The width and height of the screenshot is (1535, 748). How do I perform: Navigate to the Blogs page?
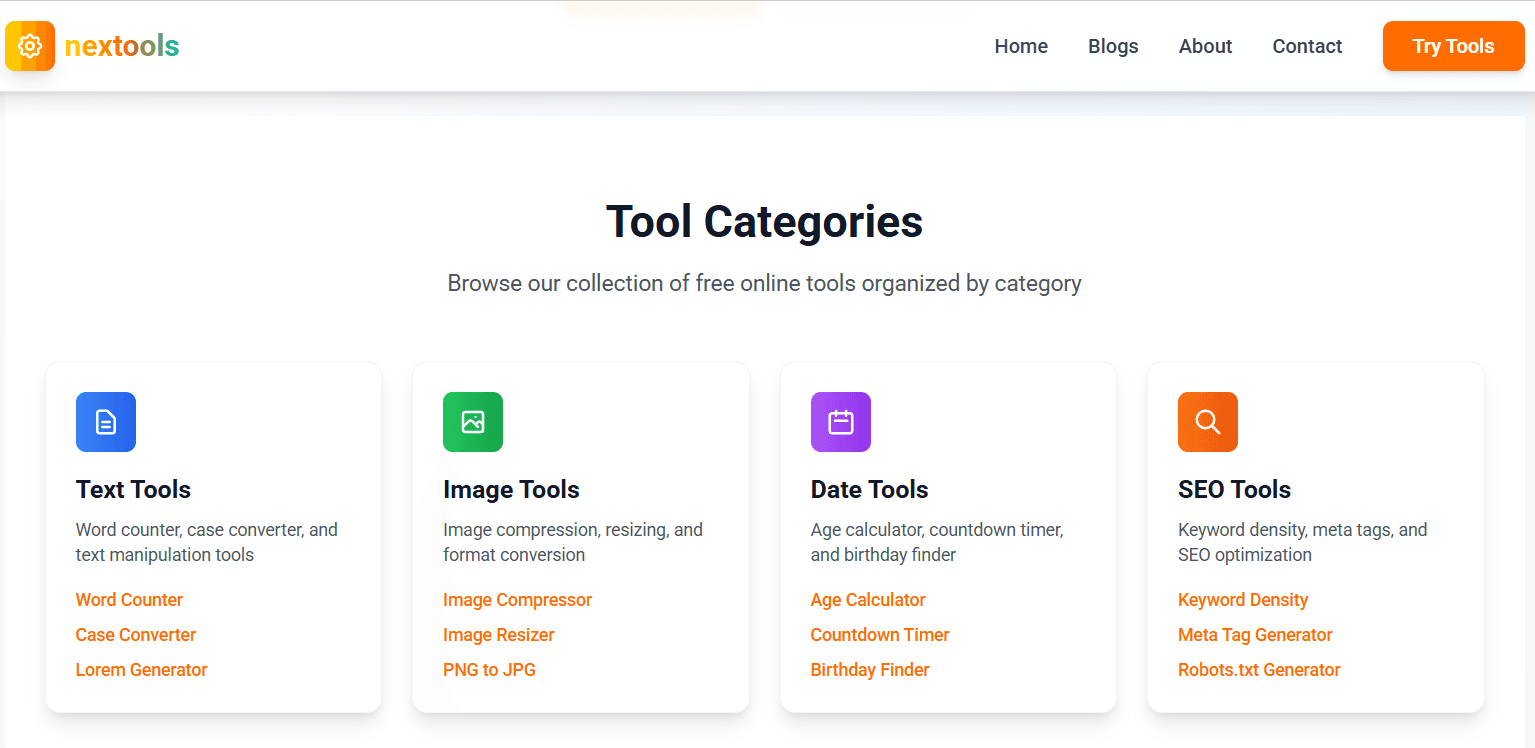click(x=1112, y=46)
